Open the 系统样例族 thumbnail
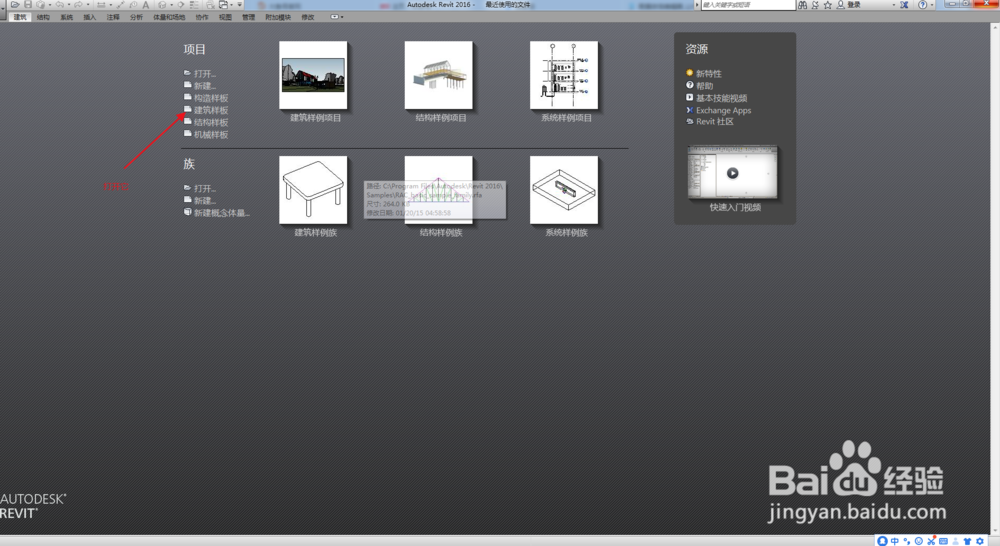Viewport: 1000px width, 546px height. point(564,190)
